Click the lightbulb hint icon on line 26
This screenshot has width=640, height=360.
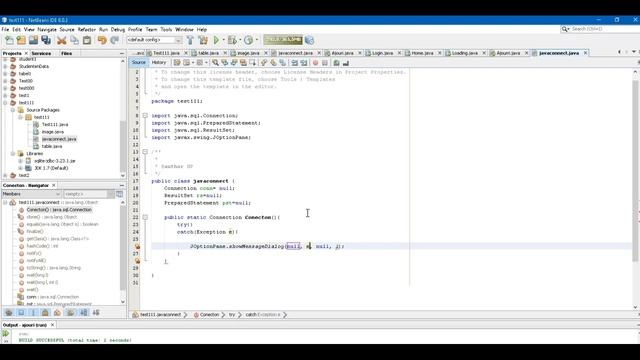pos(138,247)
